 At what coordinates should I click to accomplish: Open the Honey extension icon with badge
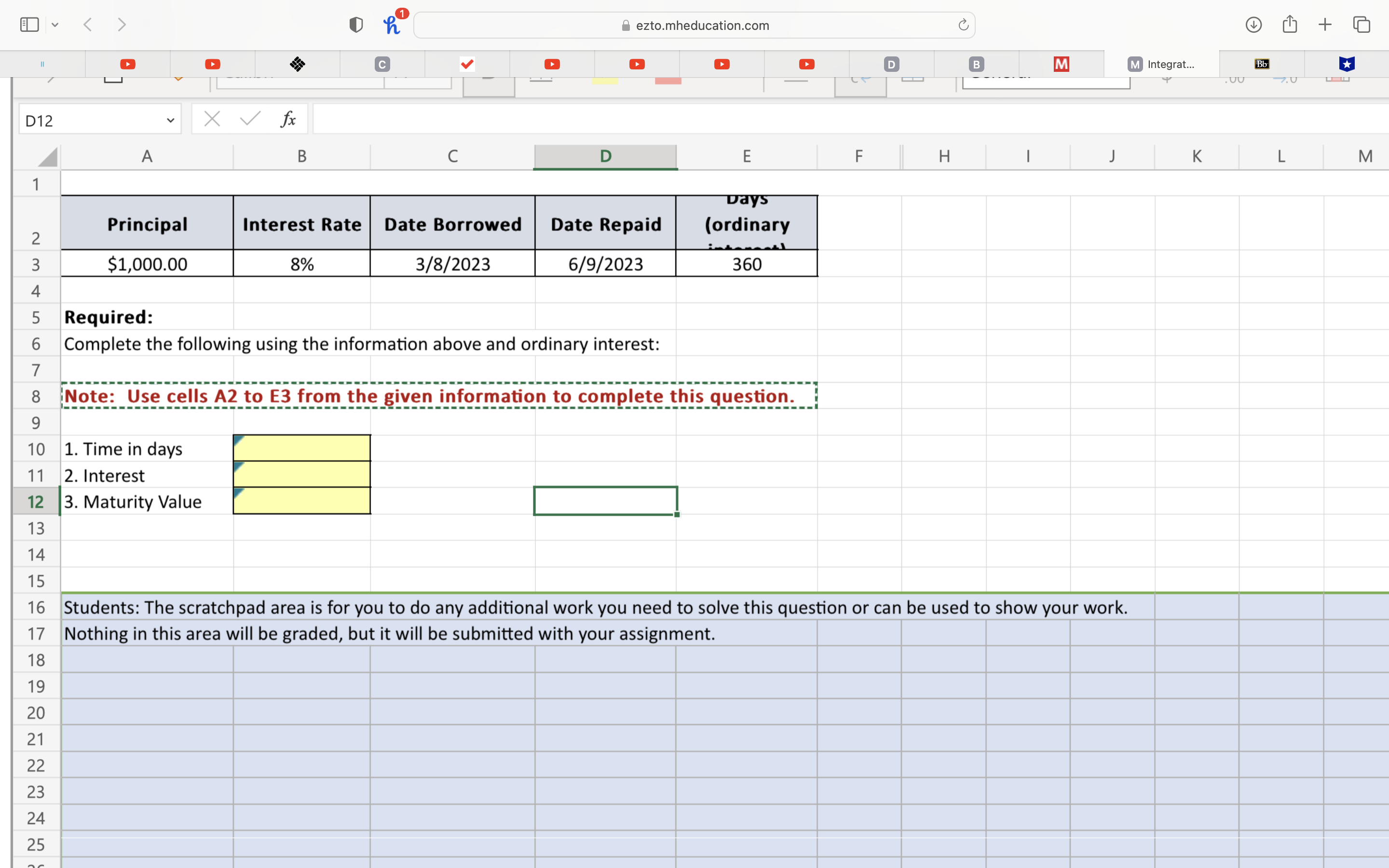393,25
